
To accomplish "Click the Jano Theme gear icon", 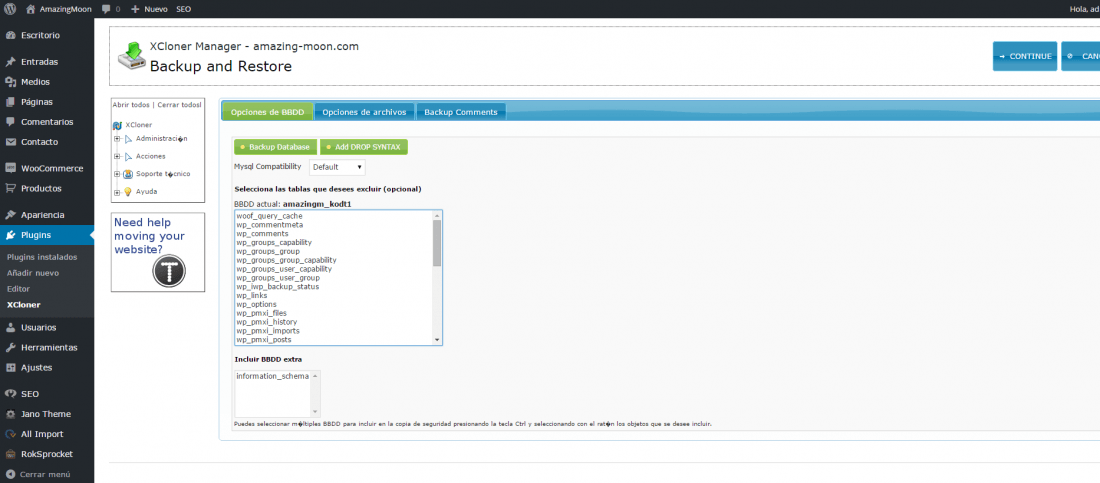I will (11, 414).
